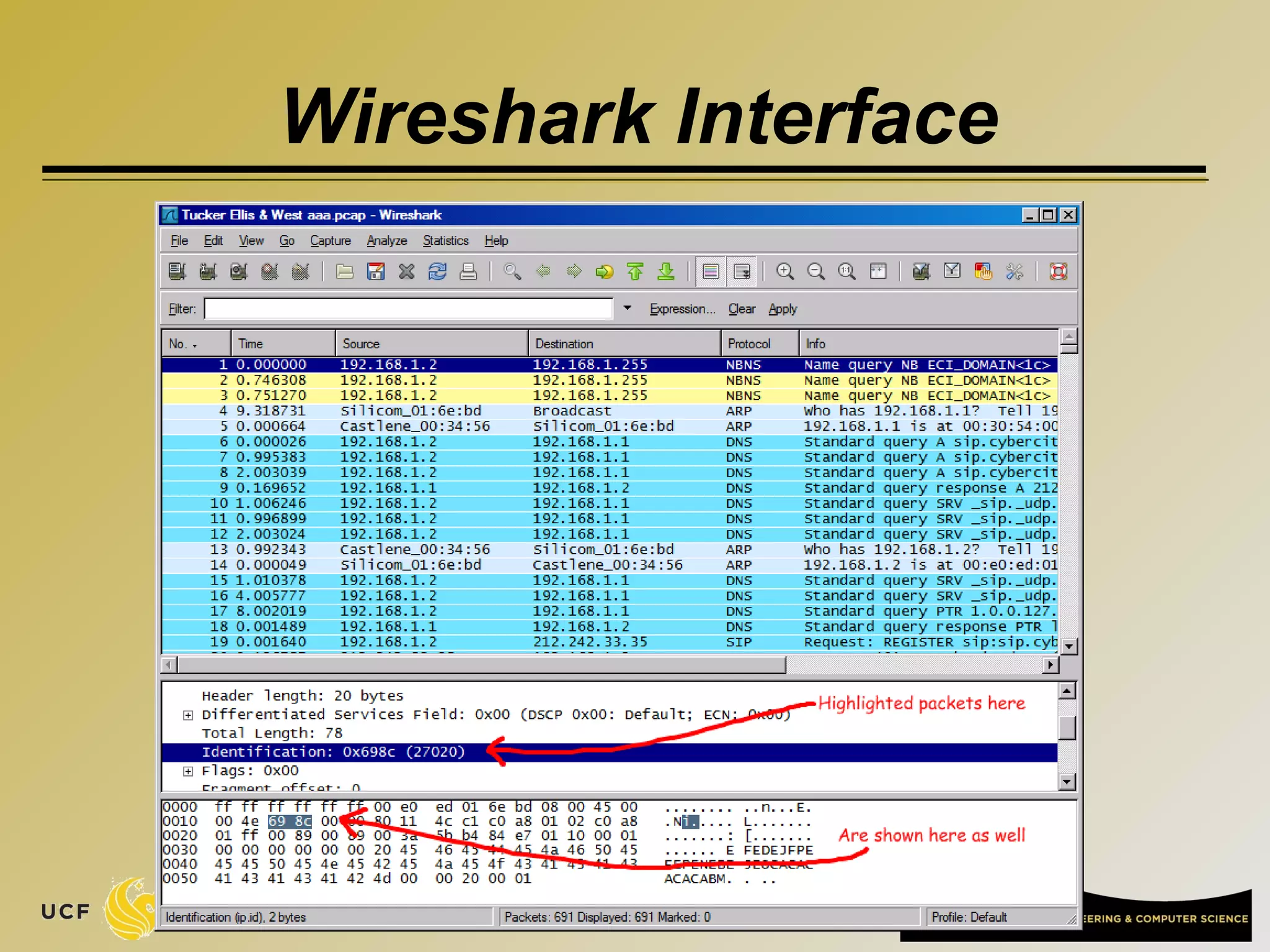Click details pane scrollbar up arrow

(1067, 690)
